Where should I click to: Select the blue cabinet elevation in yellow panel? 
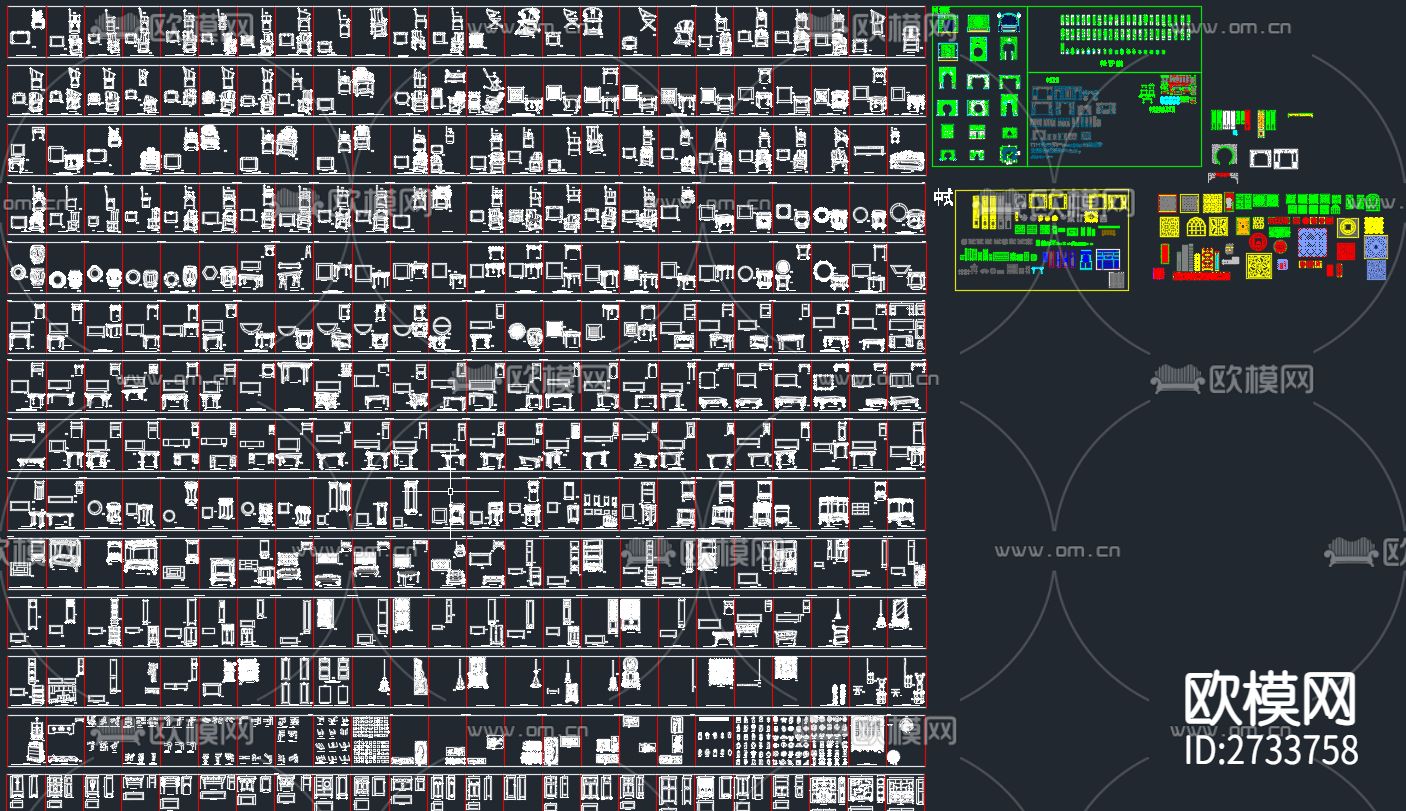point(1108,260)
